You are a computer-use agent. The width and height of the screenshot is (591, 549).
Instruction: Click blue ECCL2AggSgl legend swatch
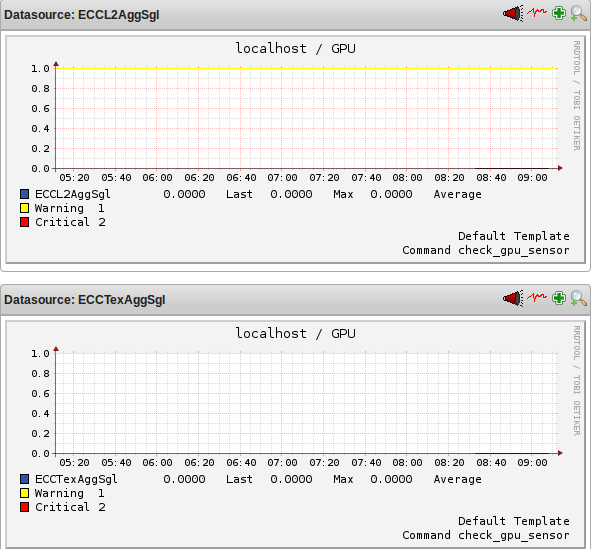[24, 194]
